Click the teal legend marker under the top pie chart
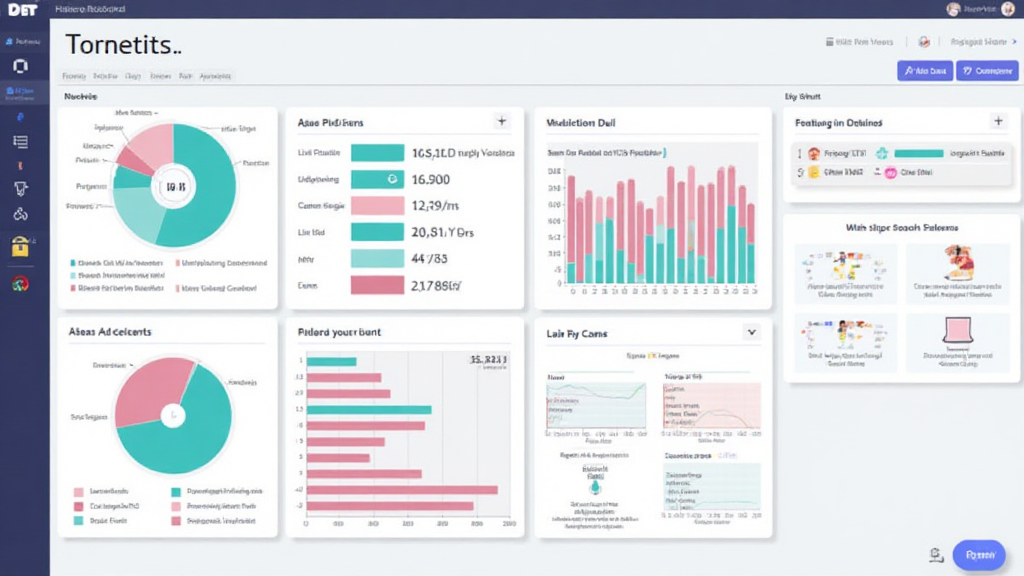The height and width of the screenshot is (576, 1024). [x=73, y=263]
